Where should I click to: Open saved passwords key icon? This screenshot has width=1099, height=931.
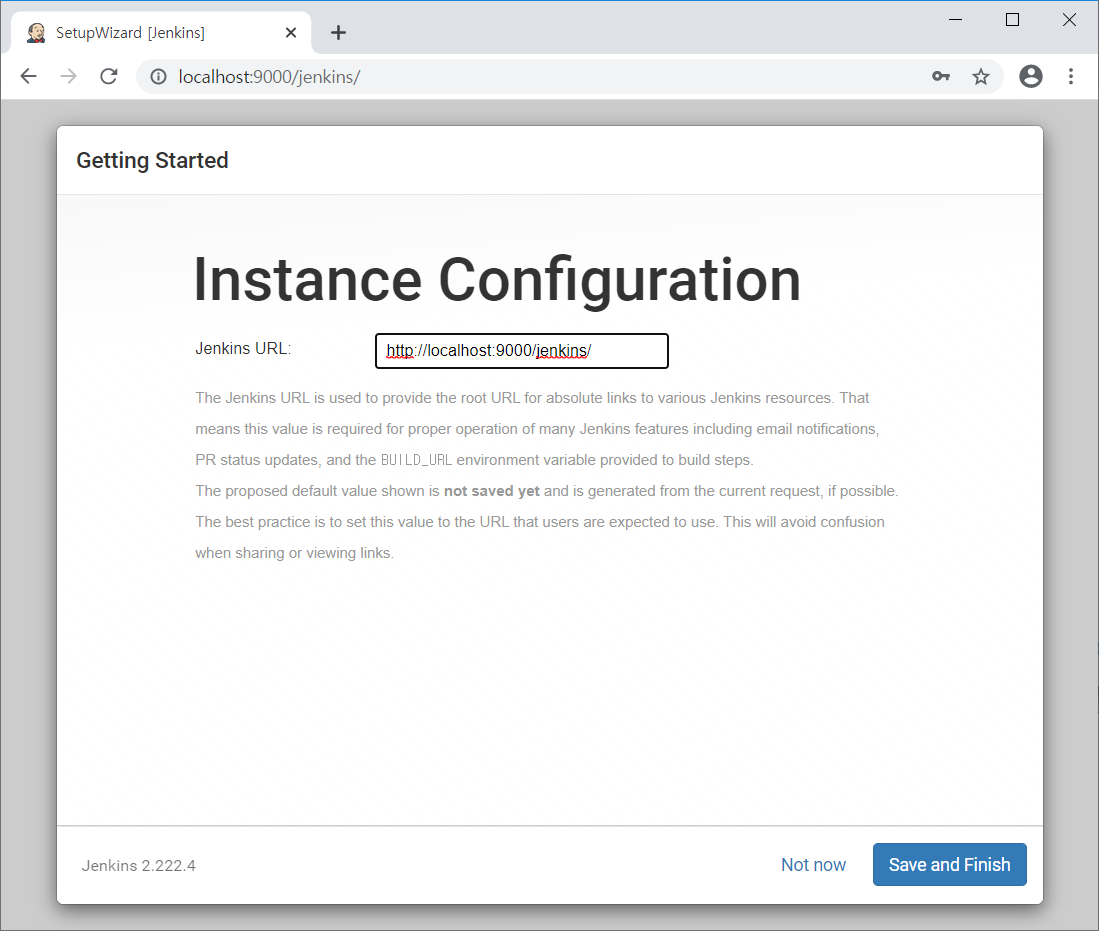941,76
